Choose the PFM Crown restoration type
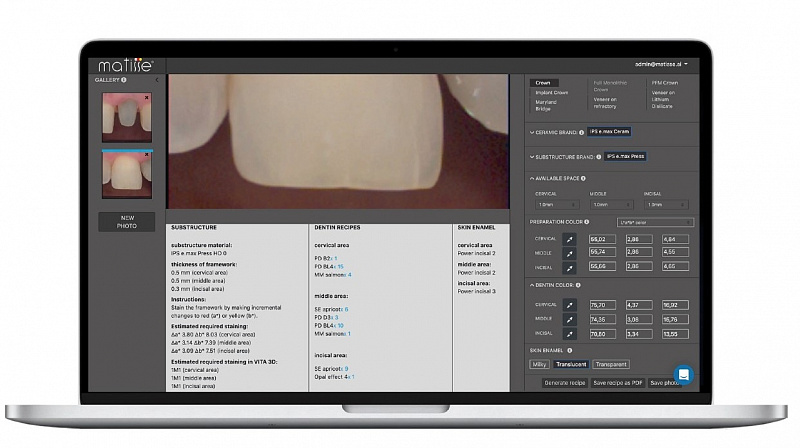 (664, 83)
